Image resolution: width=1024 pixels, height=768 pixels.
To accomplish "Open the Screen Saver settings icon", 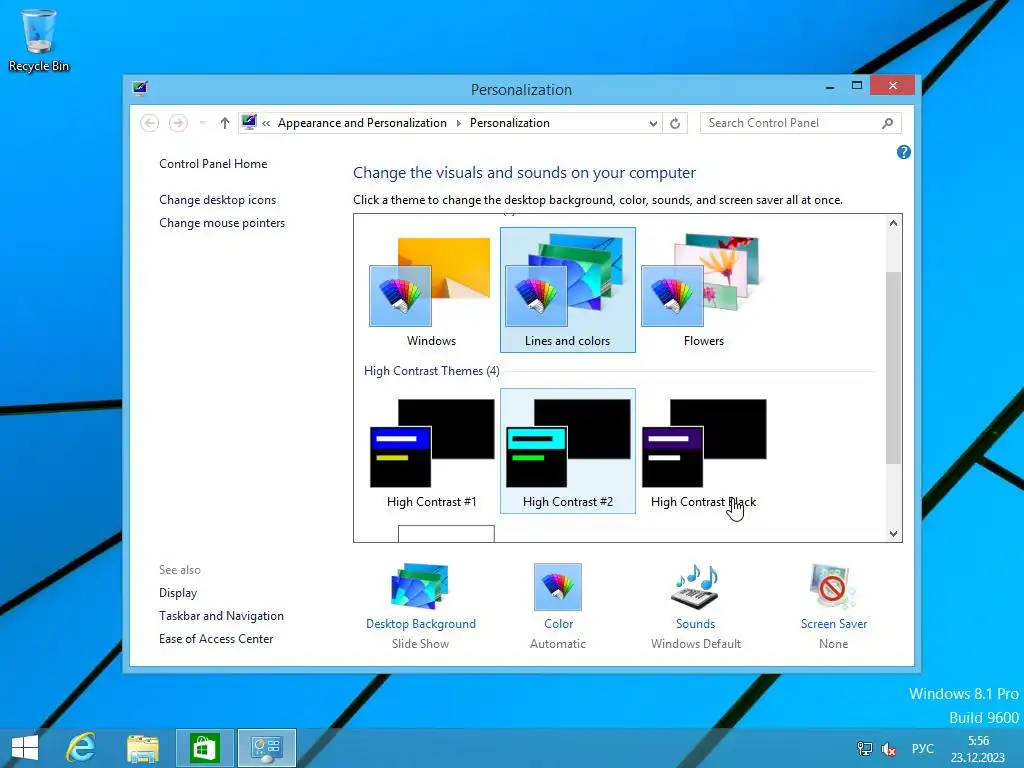I will tap(833, 586).
